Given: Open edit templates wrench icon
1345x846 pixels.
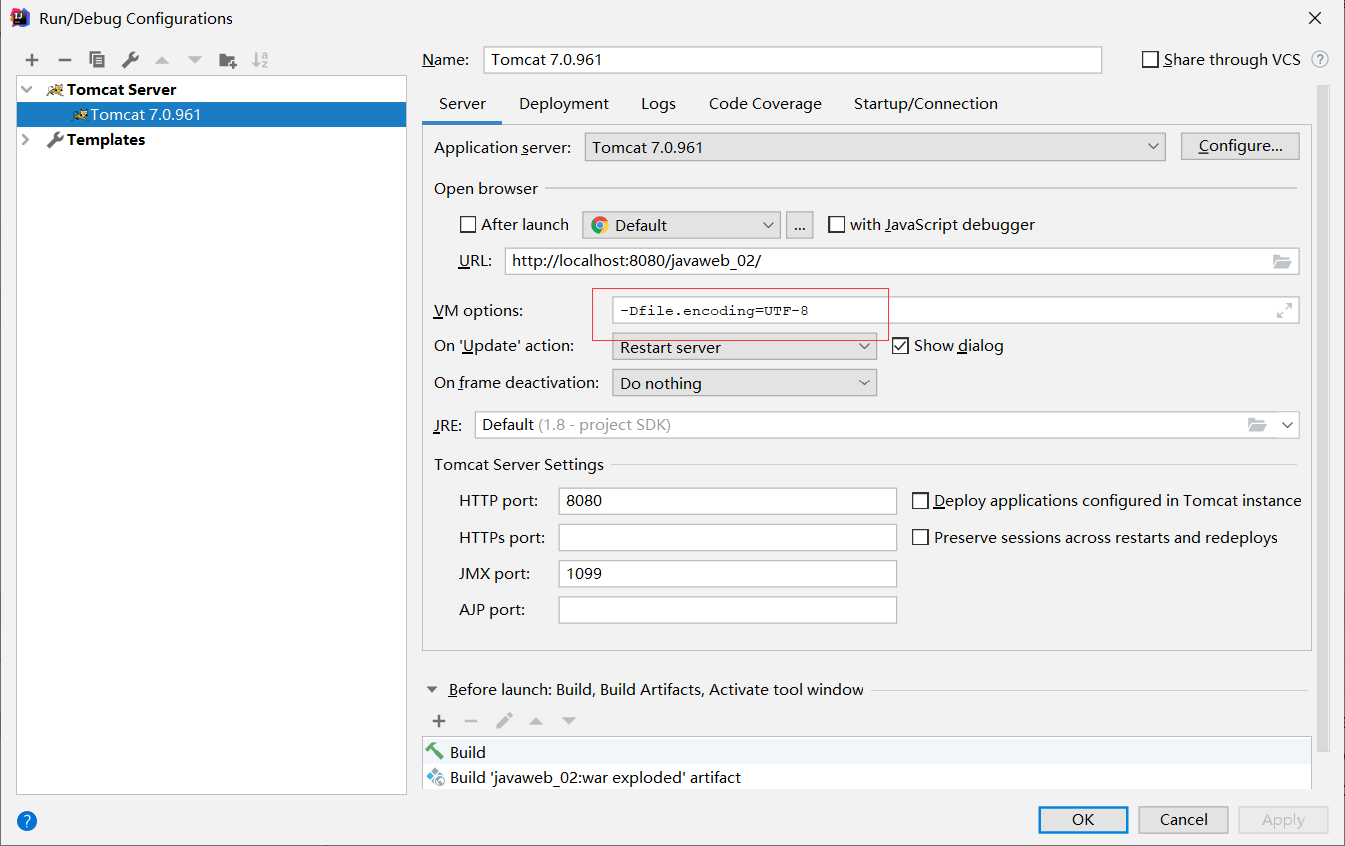Looking at the screenshot, I should (130, 60).
